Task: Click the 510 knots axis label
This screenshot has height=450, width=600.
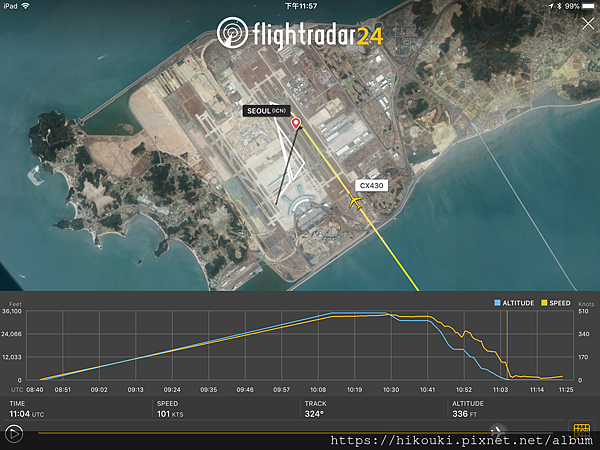Action: click(583, 311)
